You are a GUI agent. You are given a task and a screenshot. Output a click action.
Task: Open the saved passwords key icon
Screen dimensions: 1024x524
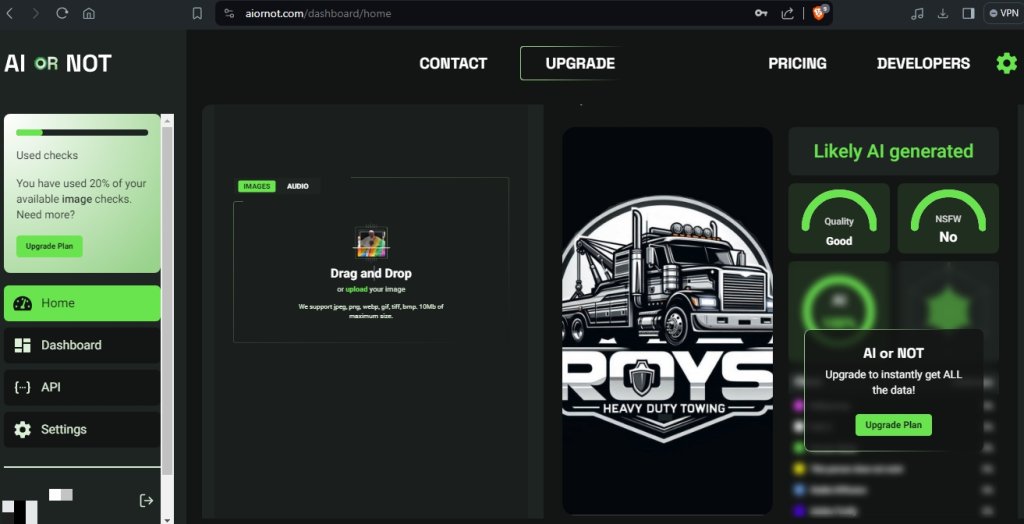[761, 13]
